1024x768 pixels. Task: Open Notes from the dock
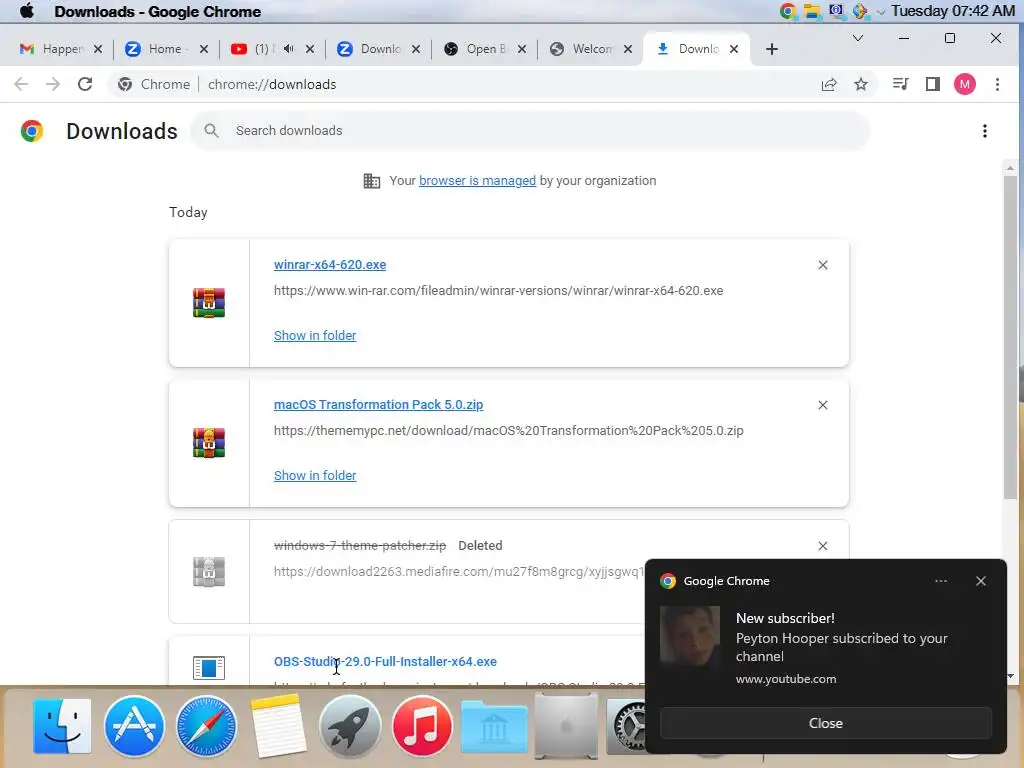click(x=279, y=726)
